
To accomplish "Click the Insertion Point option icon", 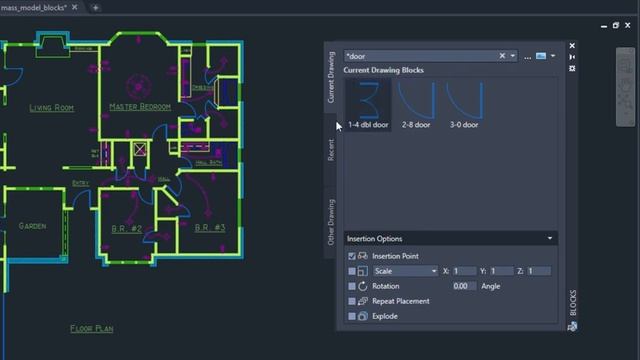I will 362,256.
